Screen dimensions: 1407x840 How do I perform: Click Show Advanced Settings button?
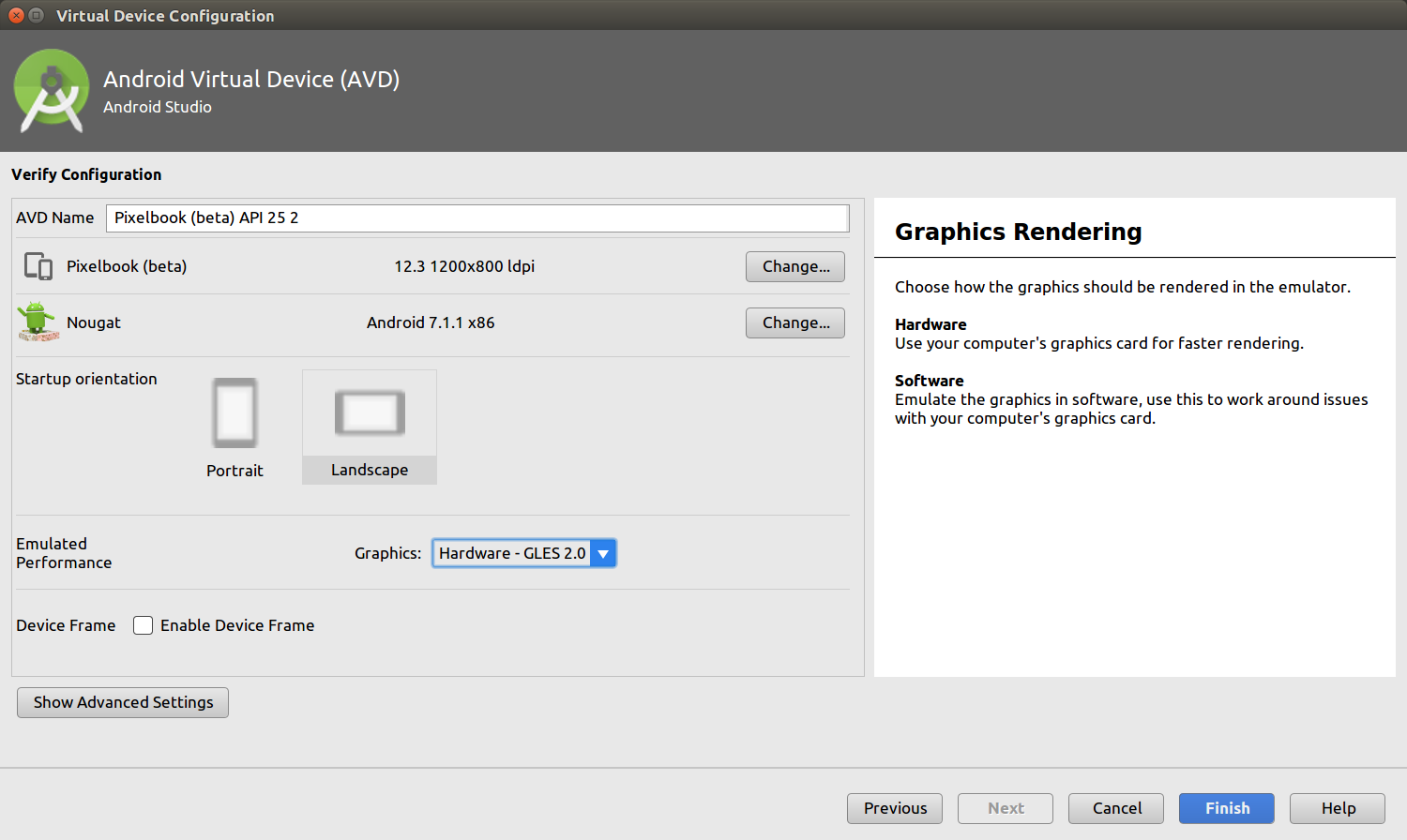click(123, 702)
